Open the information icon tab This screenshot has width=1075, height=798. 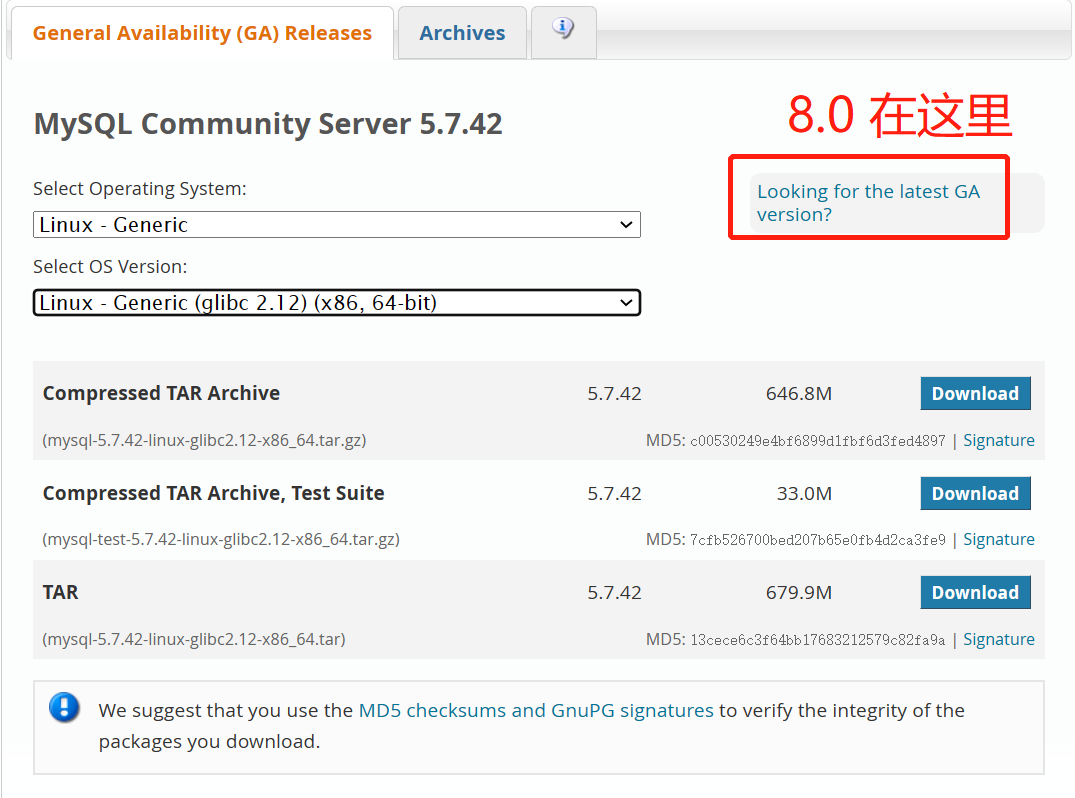pos(563,32)
